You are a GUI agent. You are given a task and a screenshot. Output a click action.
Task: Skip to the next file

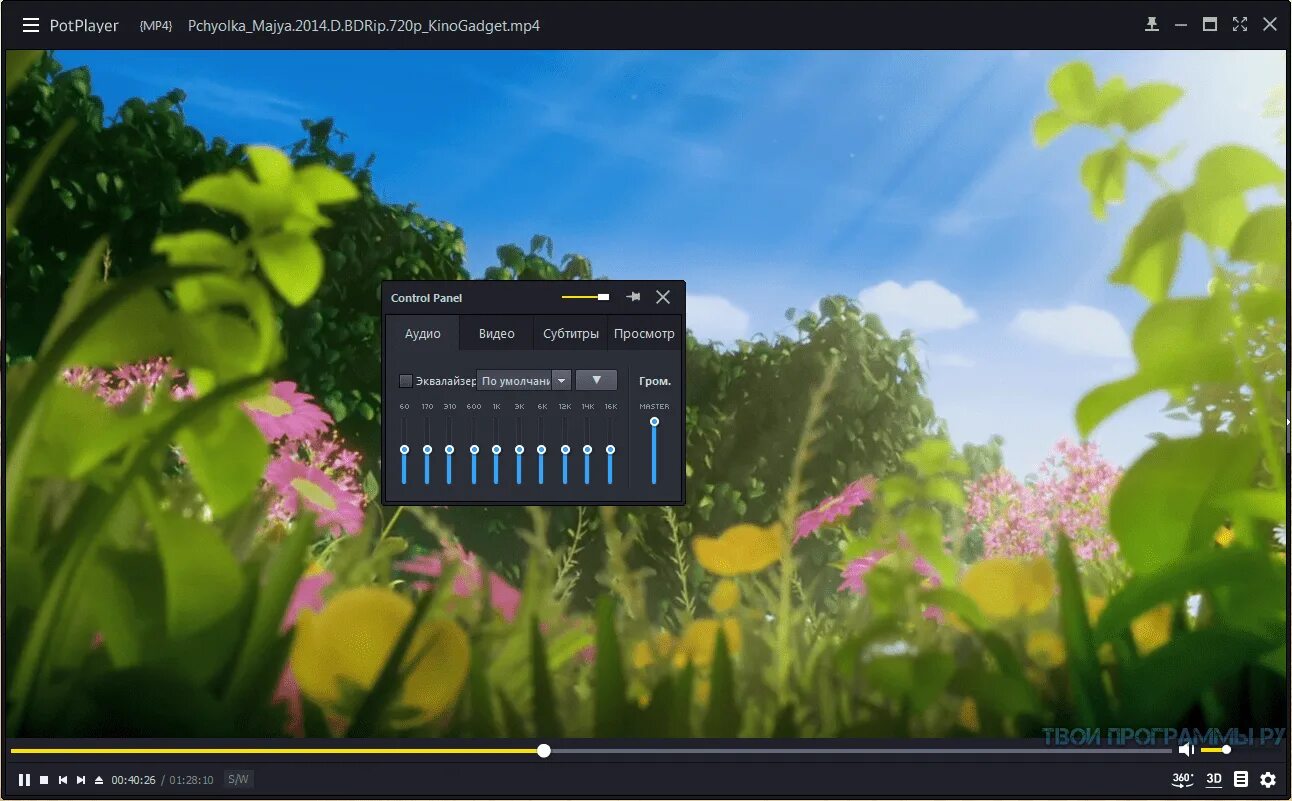tap(81, 780)
